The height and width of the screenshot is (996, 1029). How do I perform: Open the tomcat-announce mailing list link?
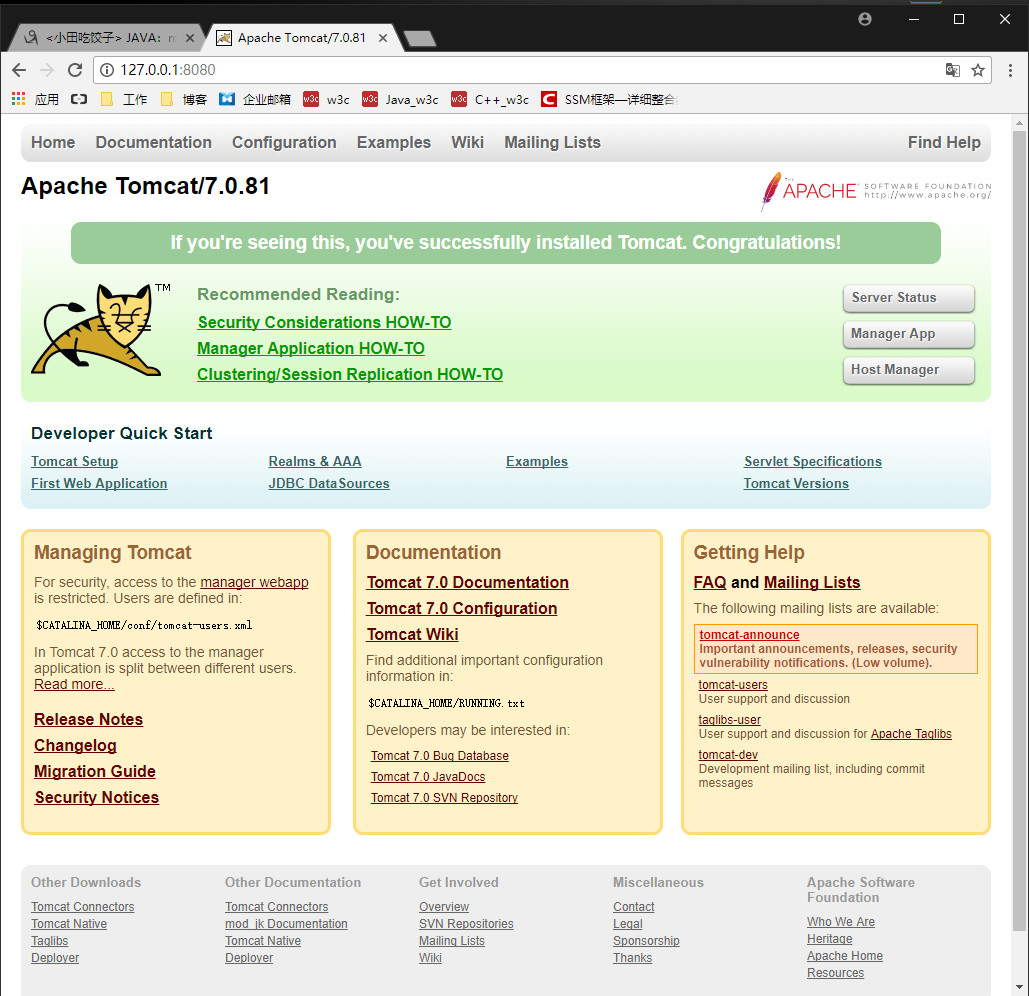click(x=749, y=634)
